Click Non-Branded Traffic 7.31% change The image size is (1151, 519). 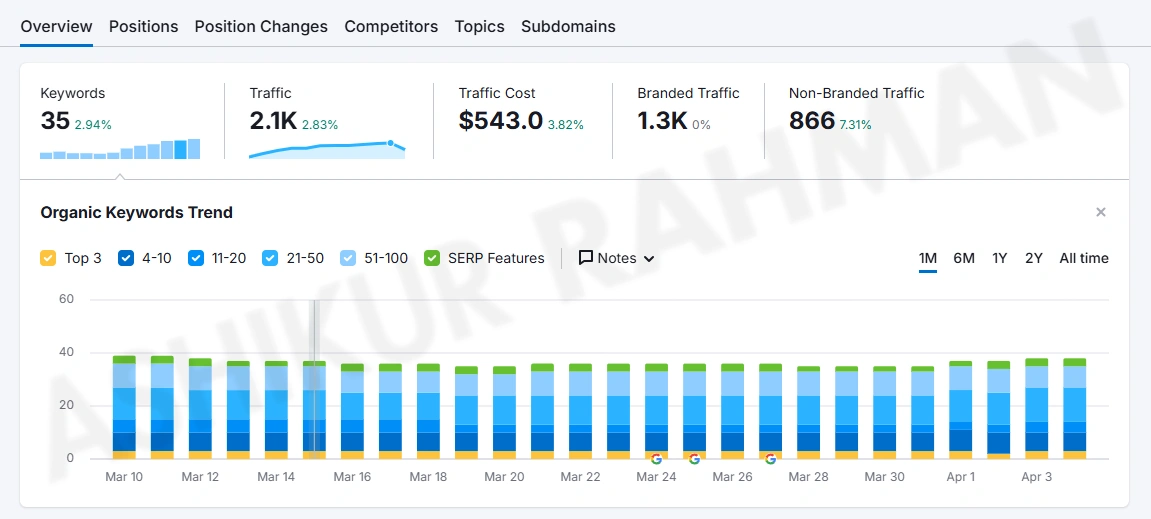click(x=856, y=125)
